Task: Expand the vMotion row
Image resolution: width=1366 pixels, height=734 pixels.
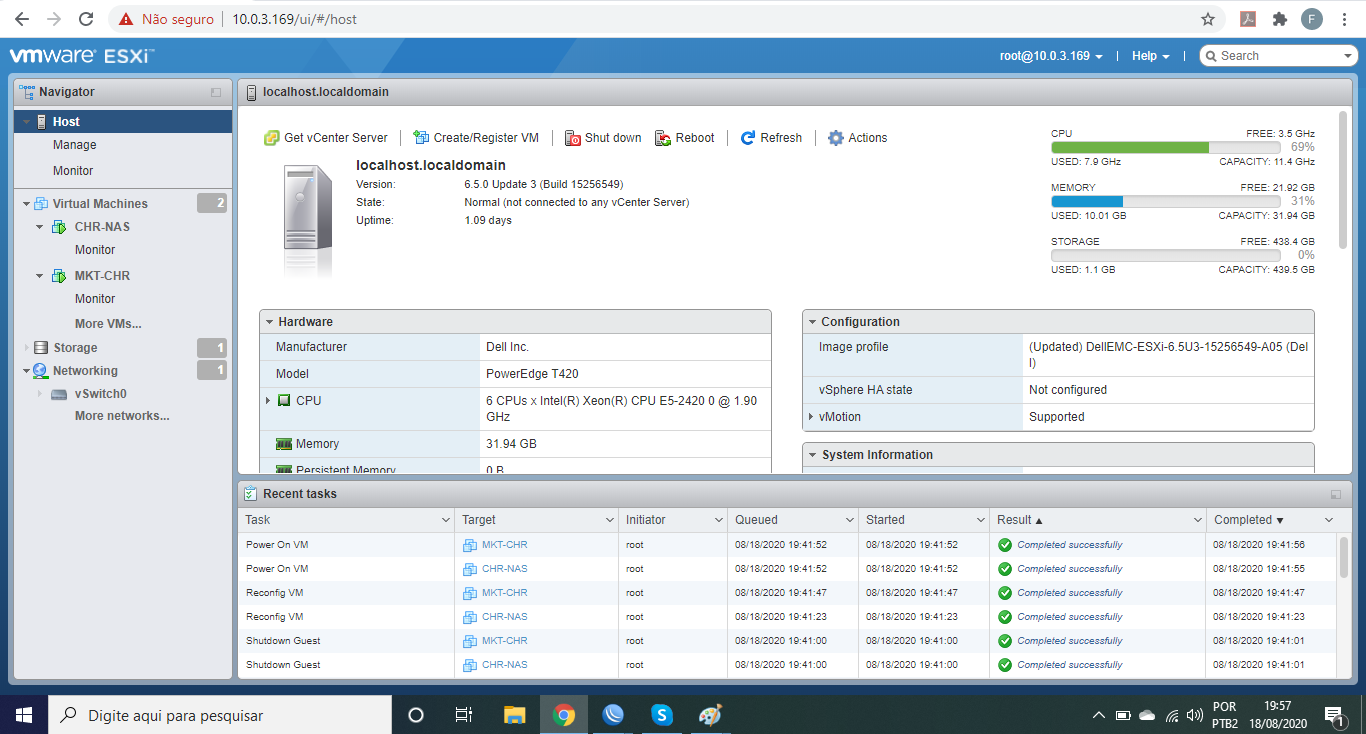Action: pyautogui.click(x=811, y=417)
